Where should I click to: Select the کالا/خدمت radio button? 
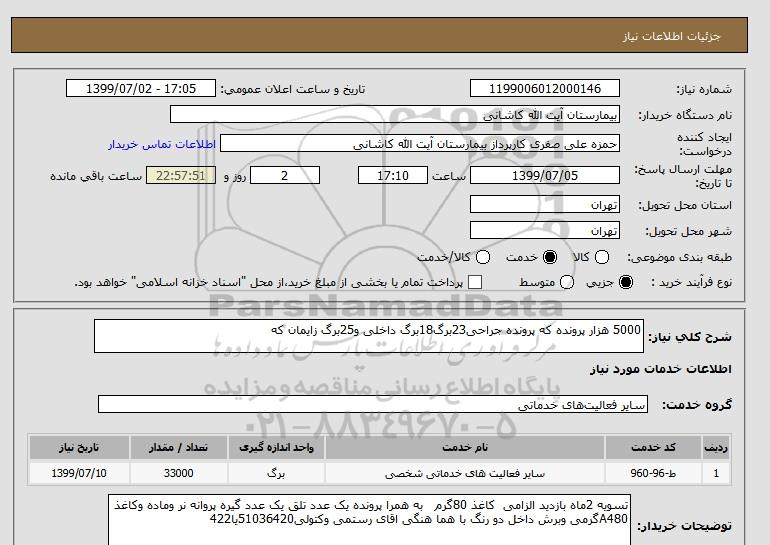click(483, 257)
